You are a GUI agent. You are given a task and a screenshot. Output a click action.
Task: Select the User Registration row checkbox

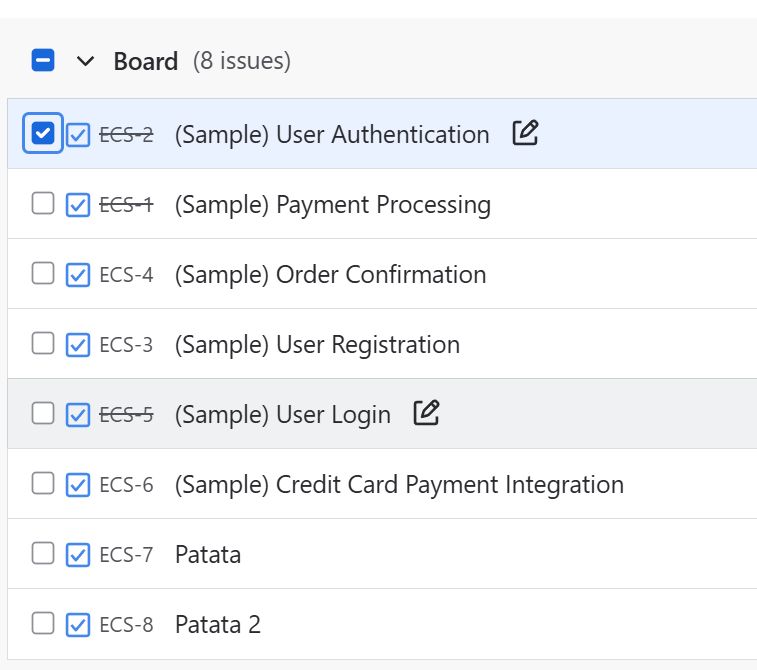43,344
